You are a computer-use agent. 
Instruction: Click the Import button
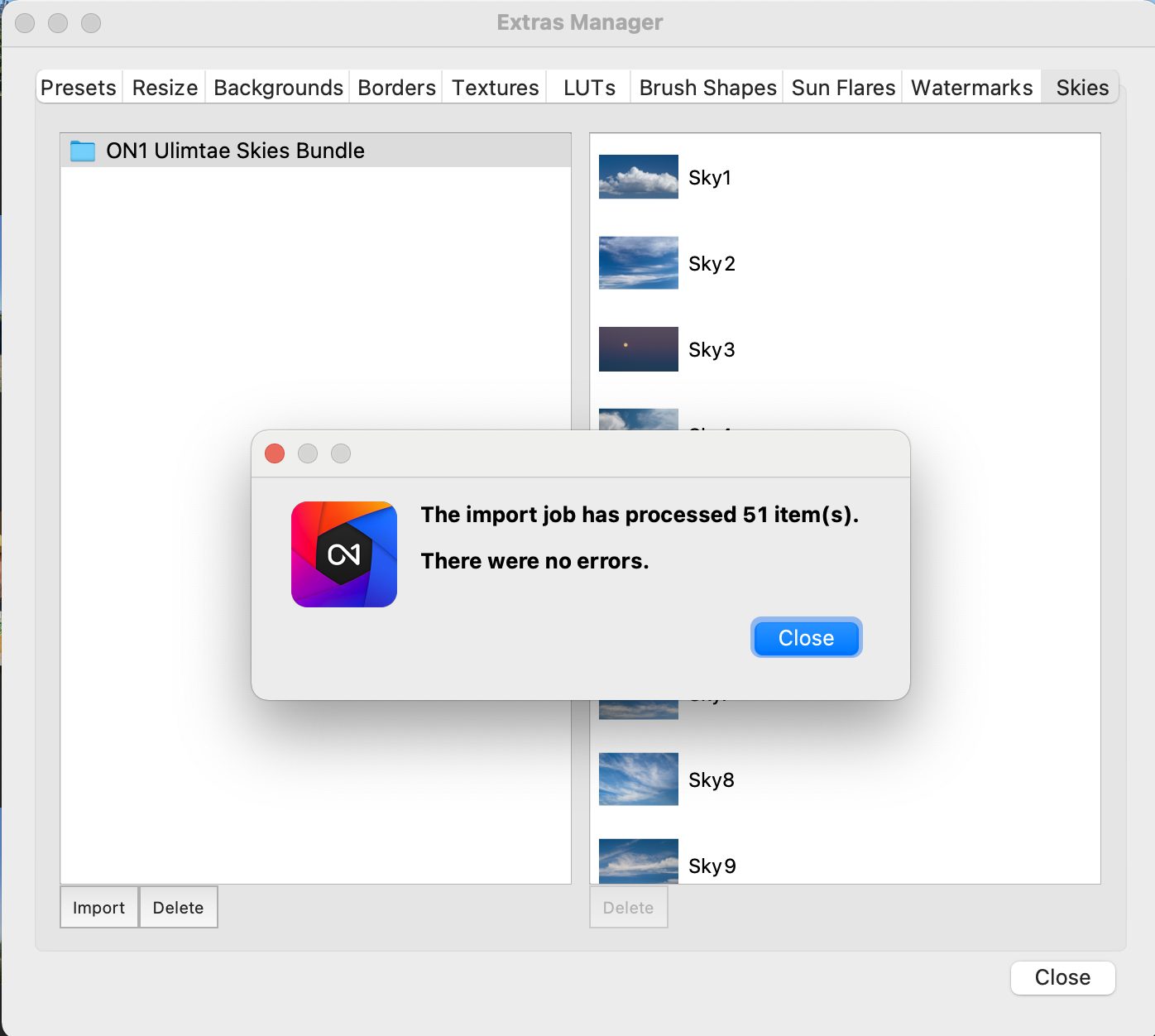[98, 908]
